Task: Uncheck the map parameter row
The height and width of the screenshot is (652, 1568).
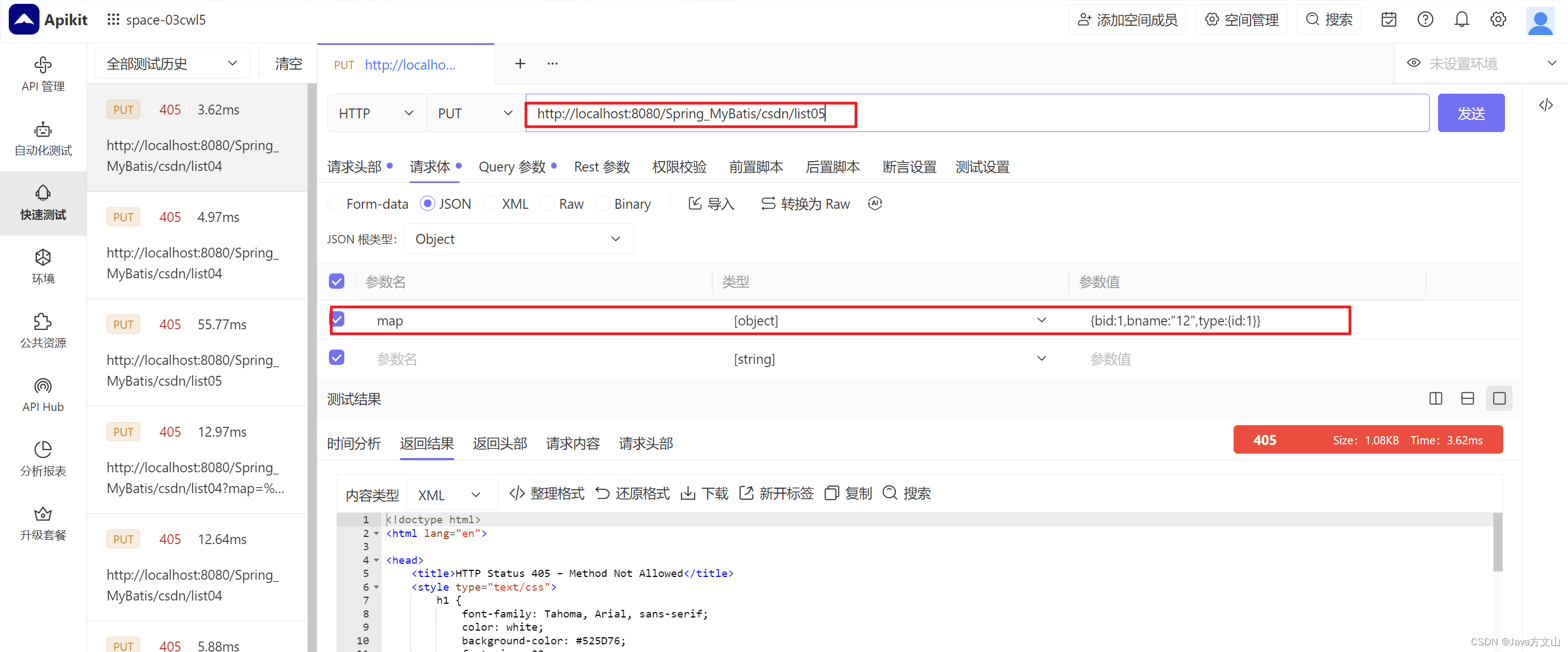Action: 337,319
